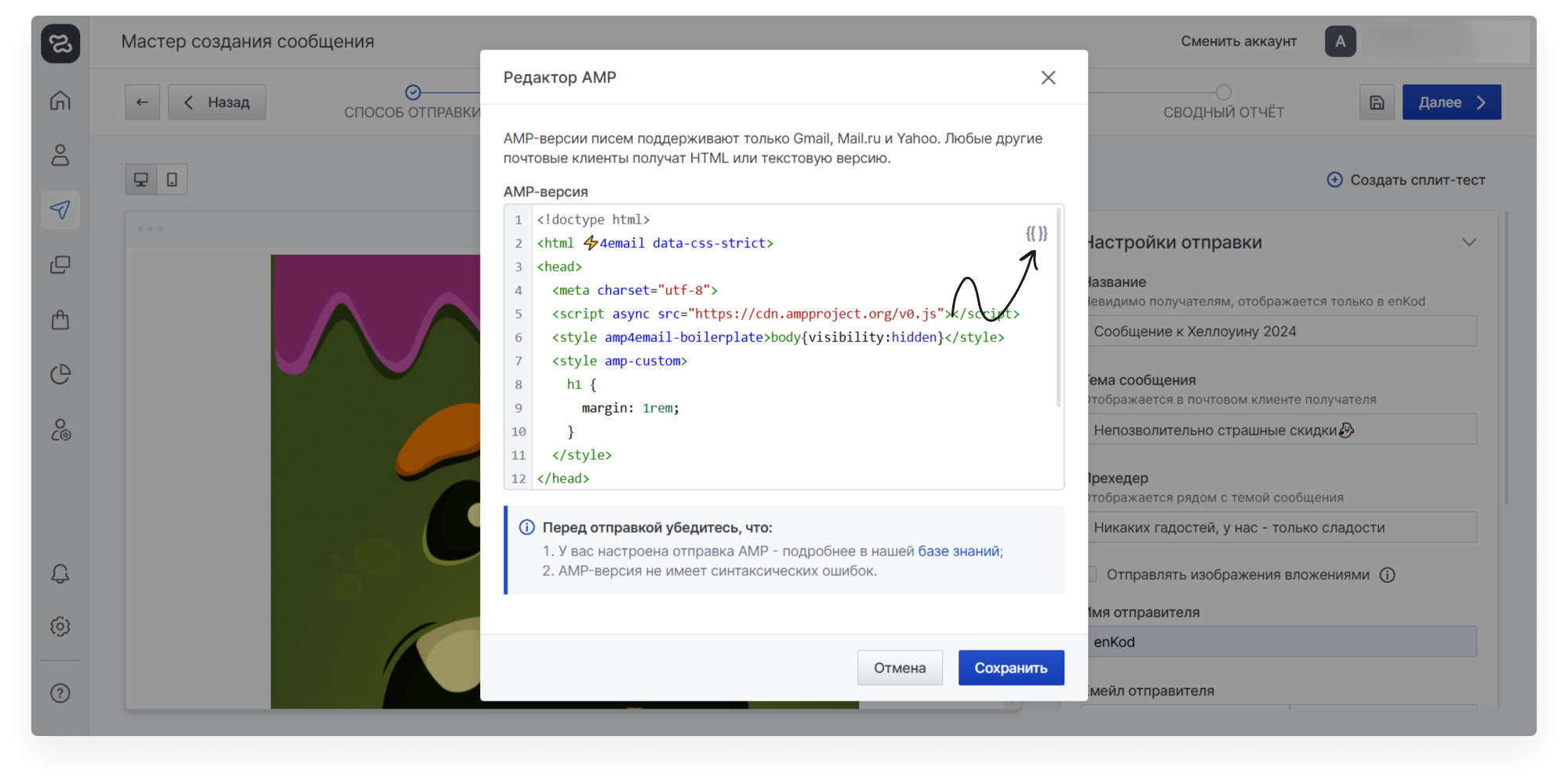Open the reports pie chart icon
The width and height of the screenshot is (1568, 783).
point(60,374)
